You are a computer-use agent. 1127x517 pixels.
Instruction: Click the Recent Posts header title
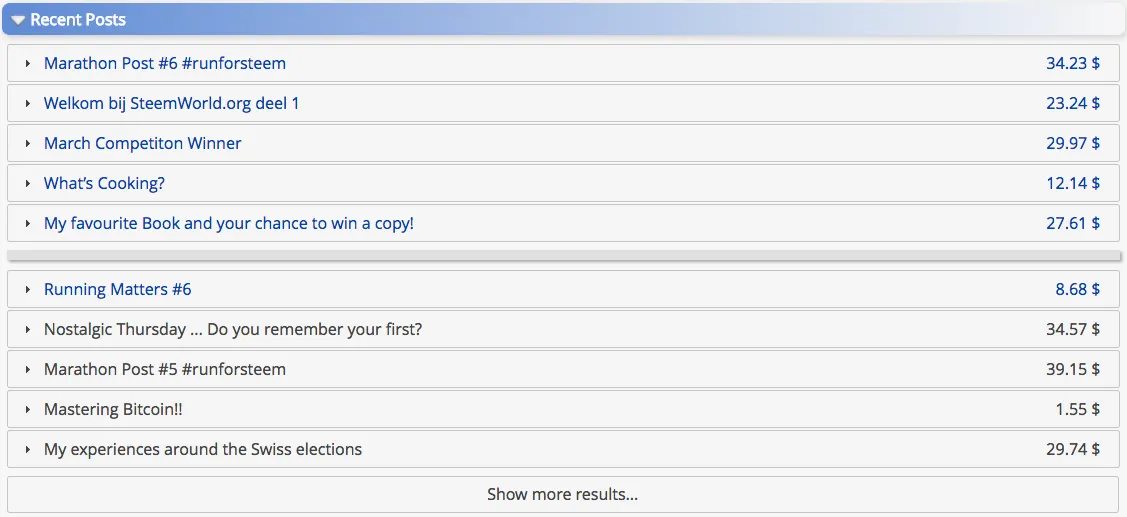pos(78,20)
